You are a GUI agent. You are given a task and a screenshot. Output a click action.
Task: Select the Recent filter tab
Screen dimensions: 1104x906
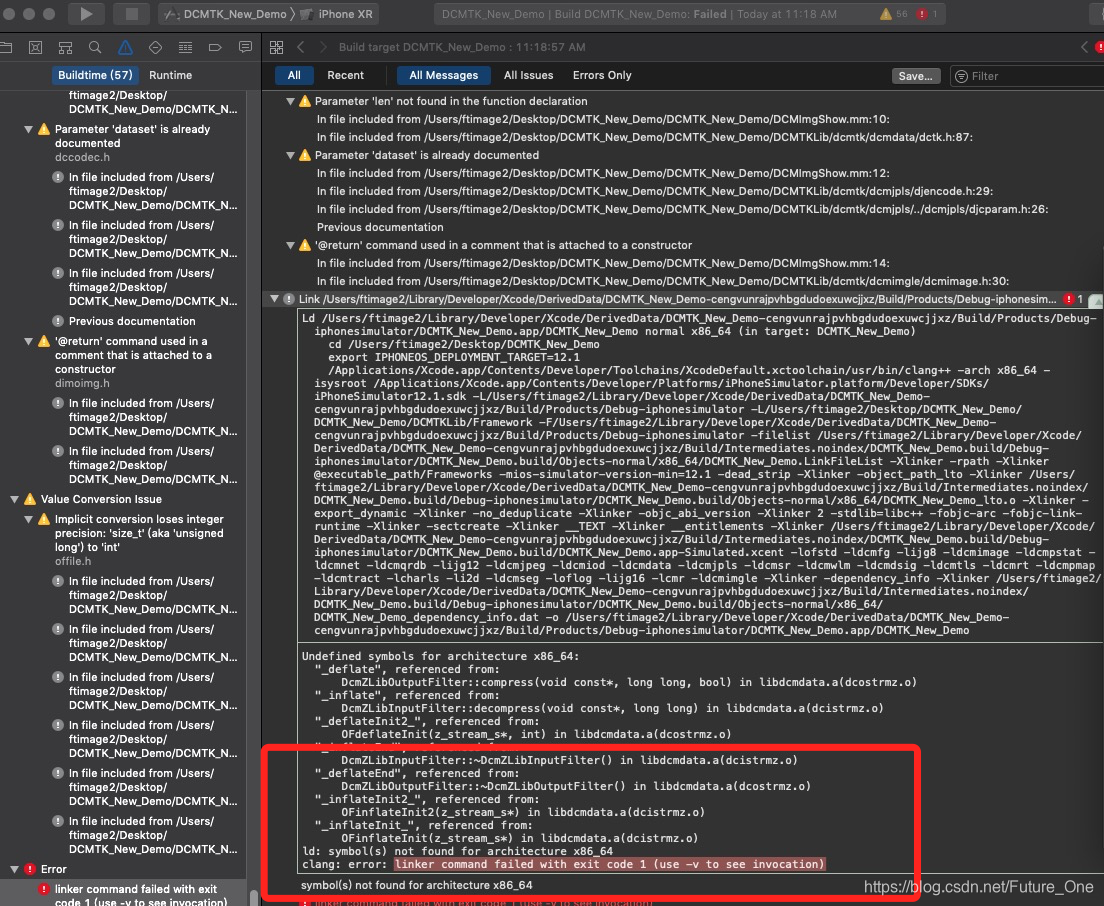345,75
